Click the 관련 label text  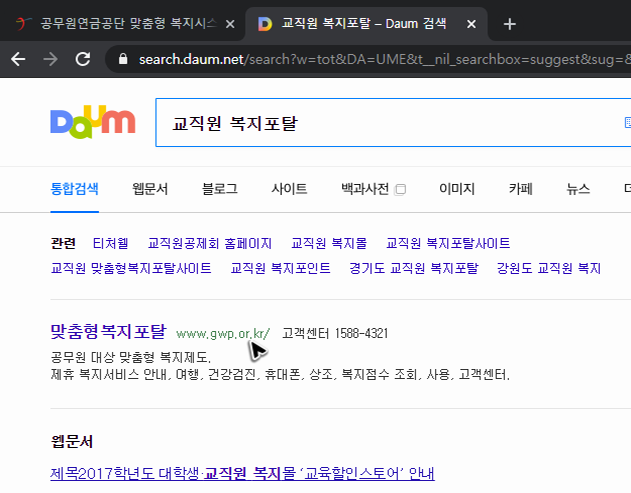click(63, 243)
